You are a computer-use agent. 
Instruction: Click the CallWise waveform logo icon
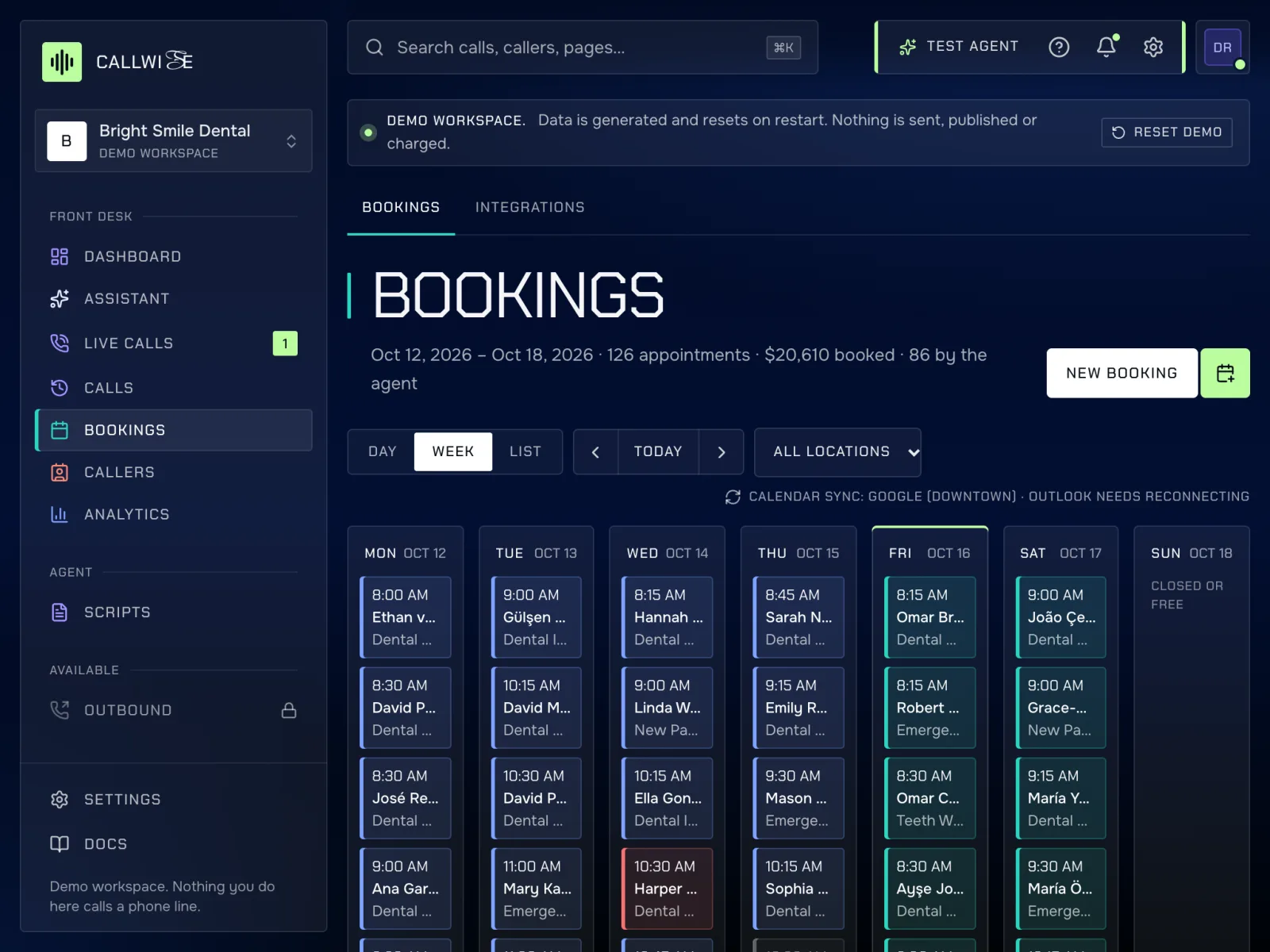pyautogui.click(x=62, y=62)
